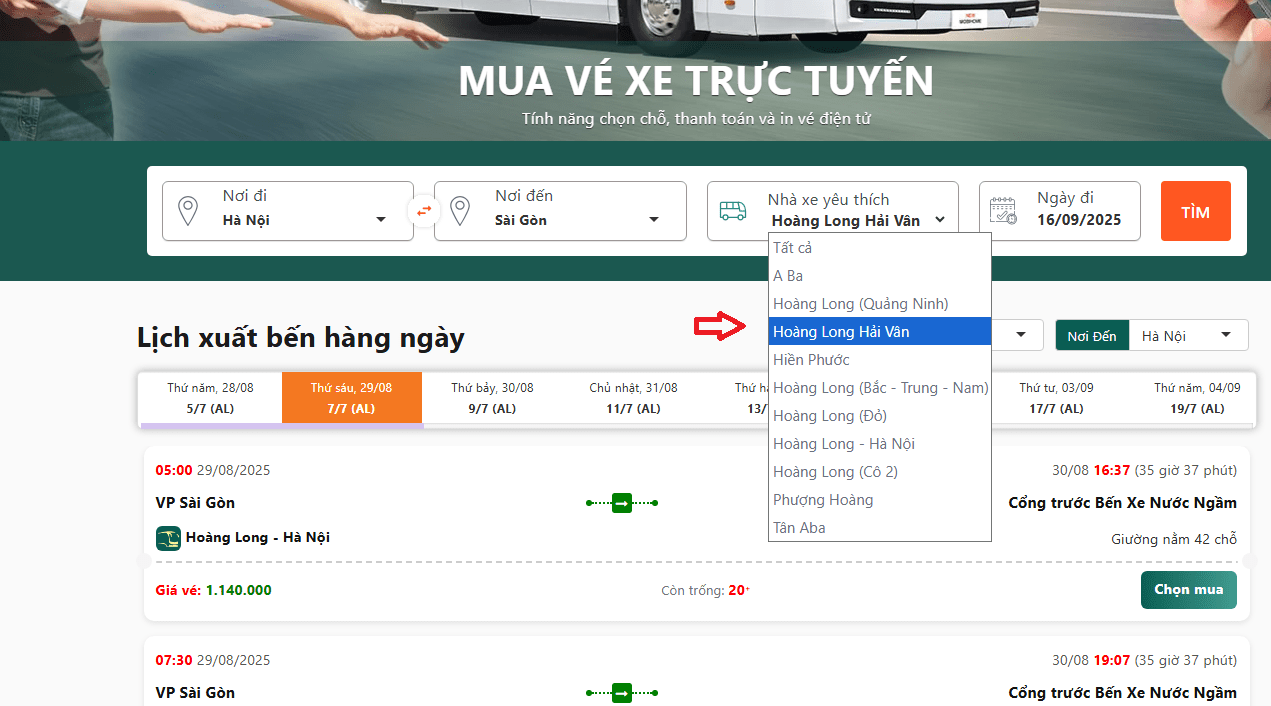Select Tất cả in the bus operator list
The width and height of the screenshot is (1271, 706).
(792, 248)
